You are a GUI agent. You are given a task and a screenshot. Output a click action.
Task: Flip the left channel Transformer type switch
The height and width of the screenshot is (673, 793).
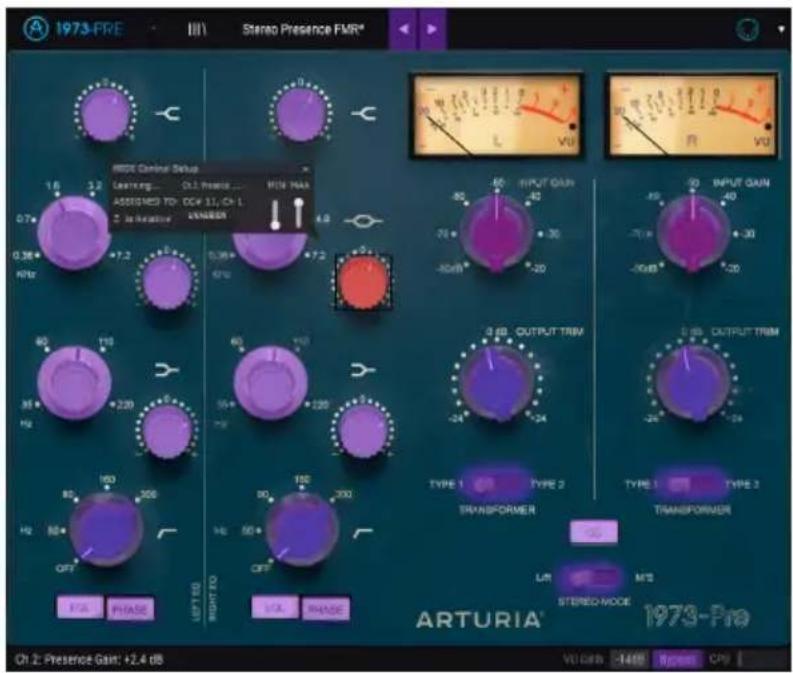tap(496, 484)
